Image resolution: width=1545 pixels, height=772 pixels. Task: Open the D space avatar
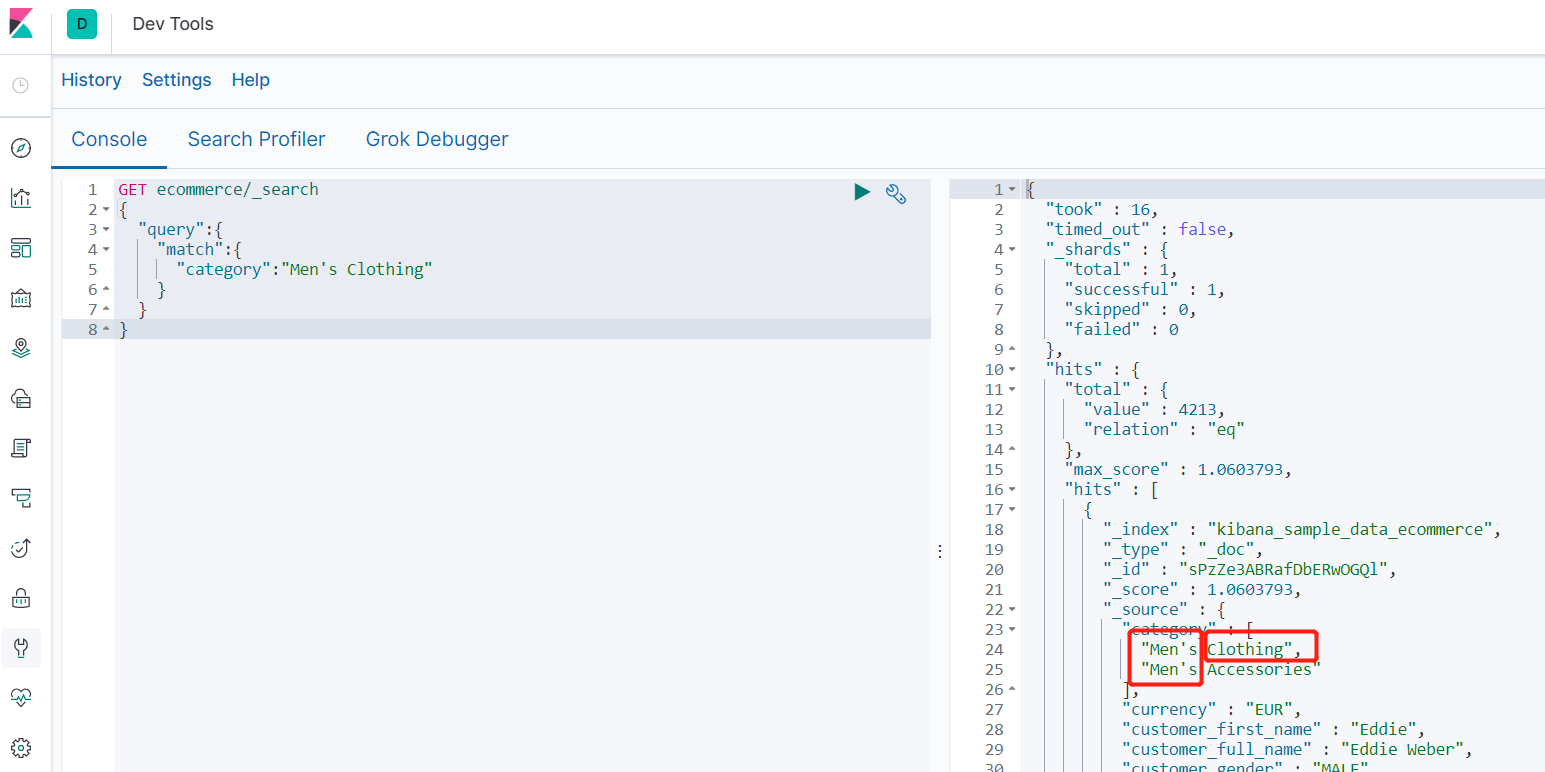[82, 24]
